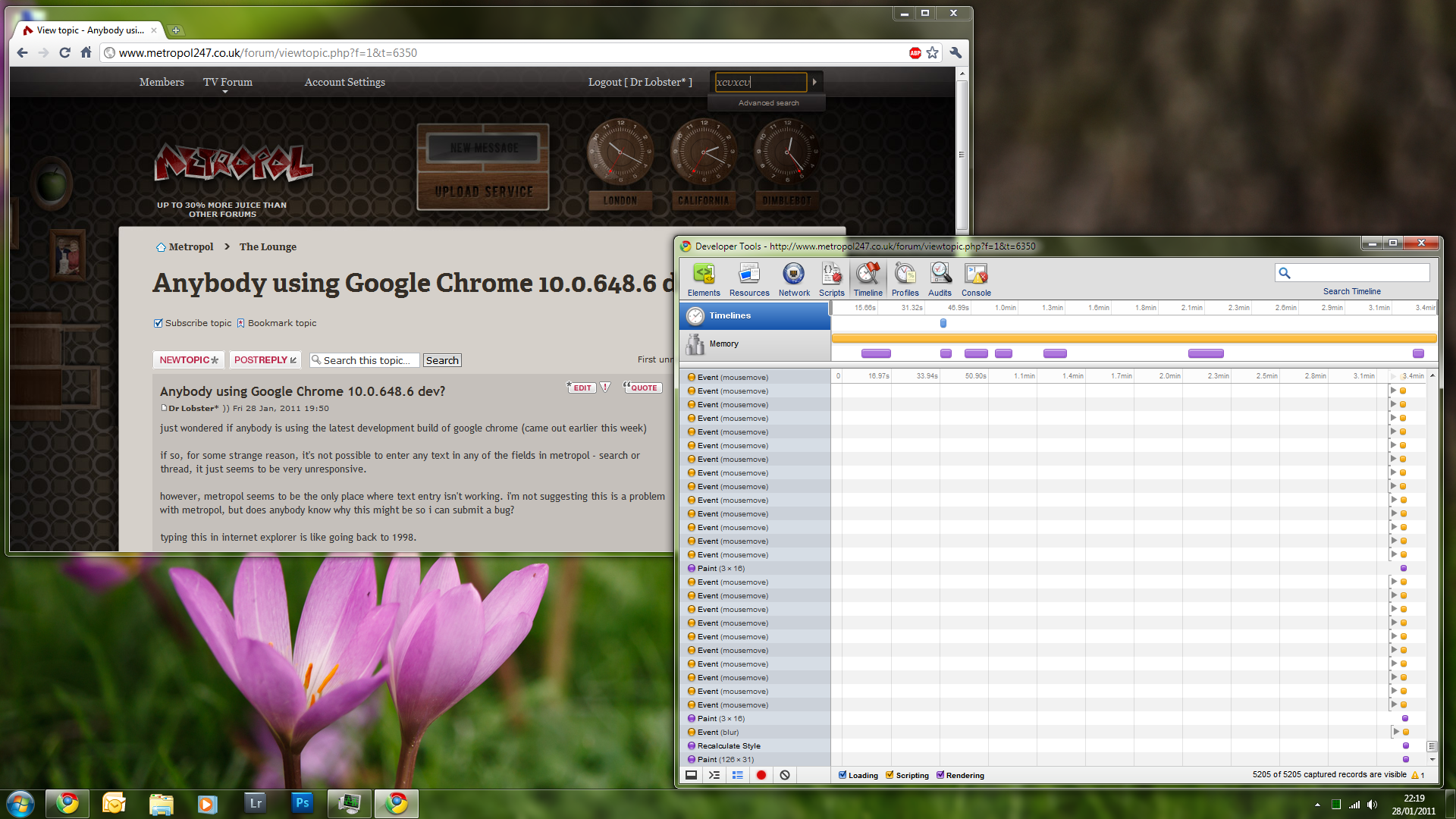Open Windows Media Player from taskbar

point(208,803)
